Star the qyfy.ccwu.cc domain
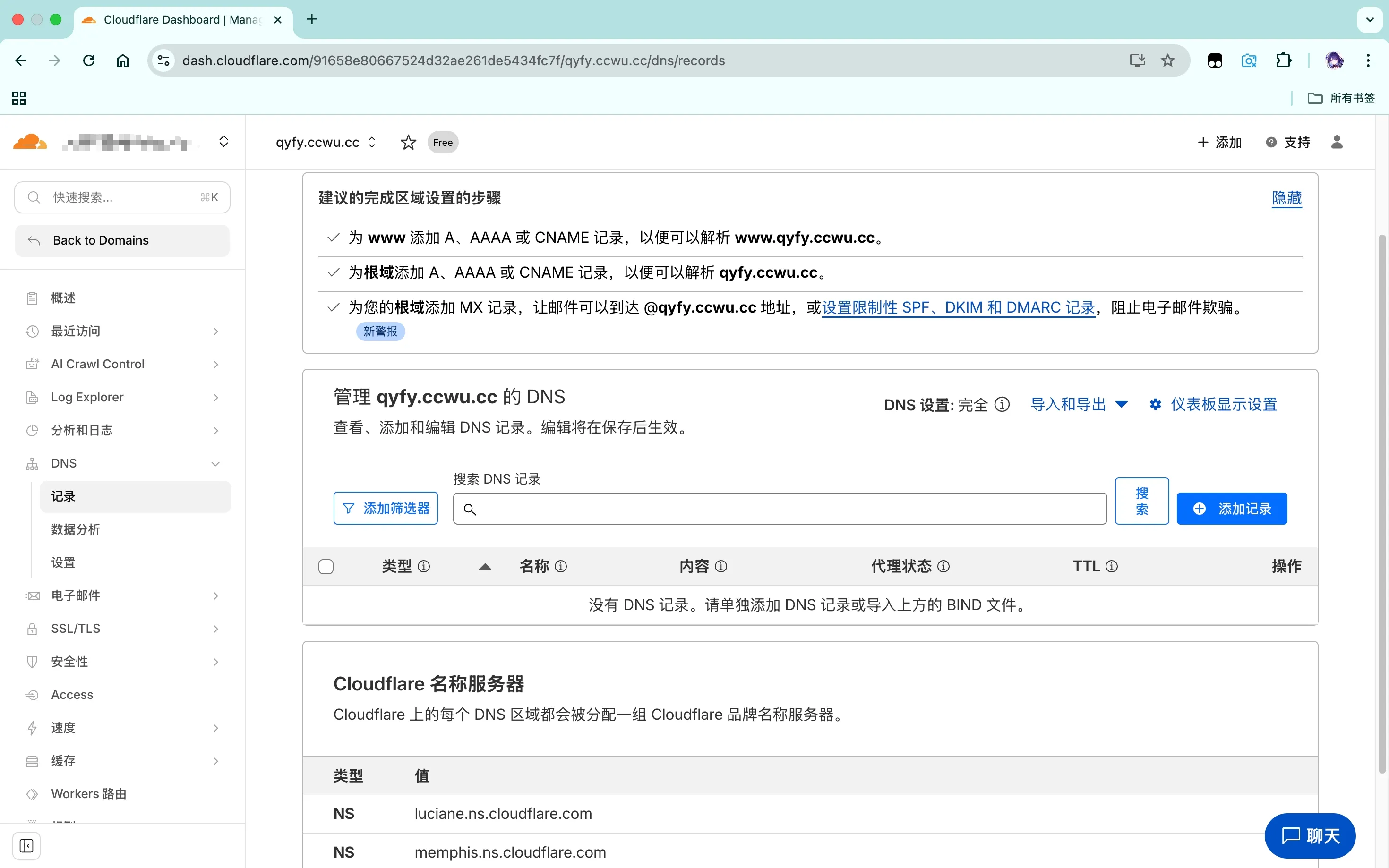 pyautogui.click(x=408, y=142)
